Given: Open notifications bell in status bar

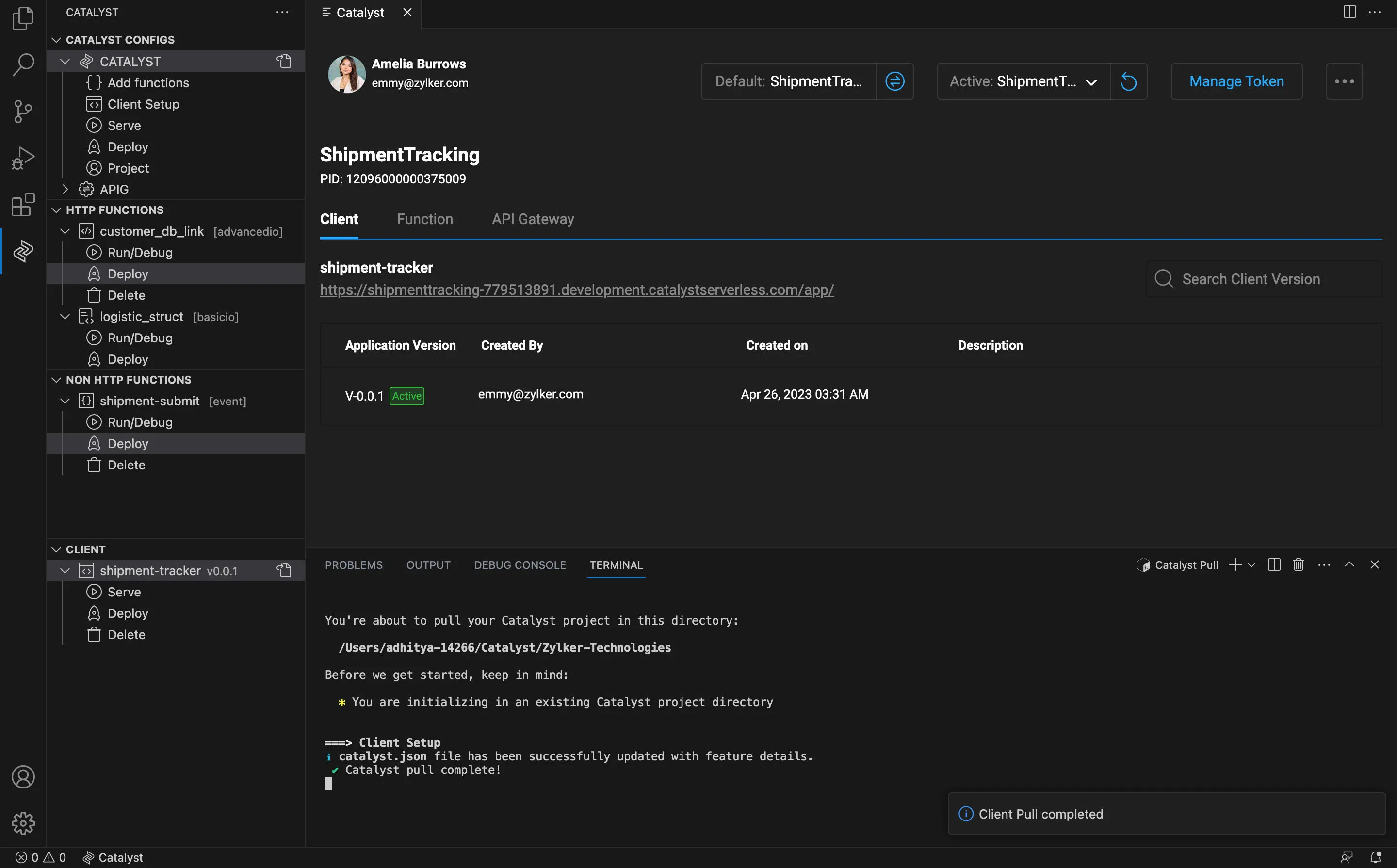Looking at the screenshot, I should (1376, 857).
